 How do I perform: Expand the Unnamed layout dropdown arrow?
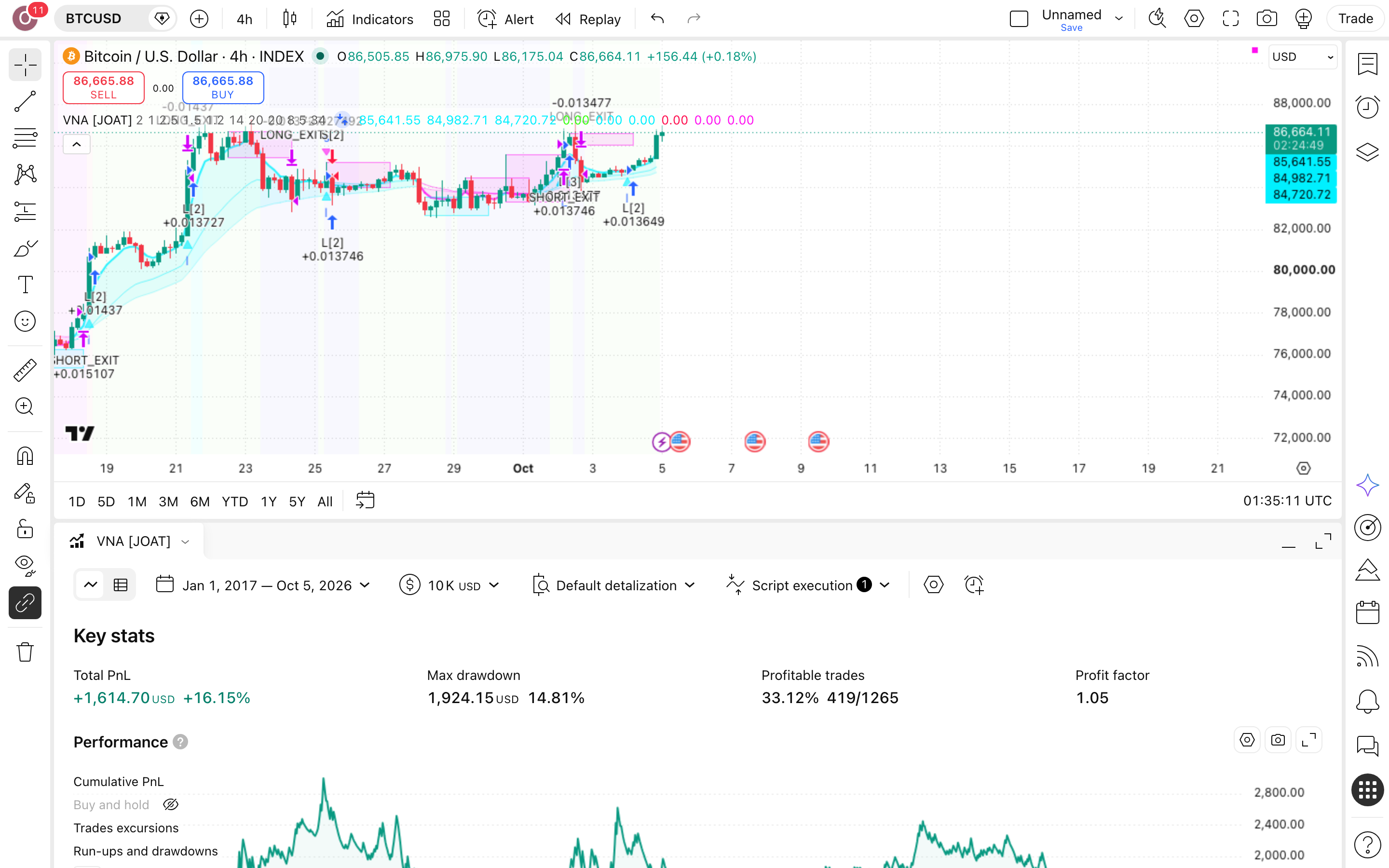pyautogui.click(x=1118, y=19)
